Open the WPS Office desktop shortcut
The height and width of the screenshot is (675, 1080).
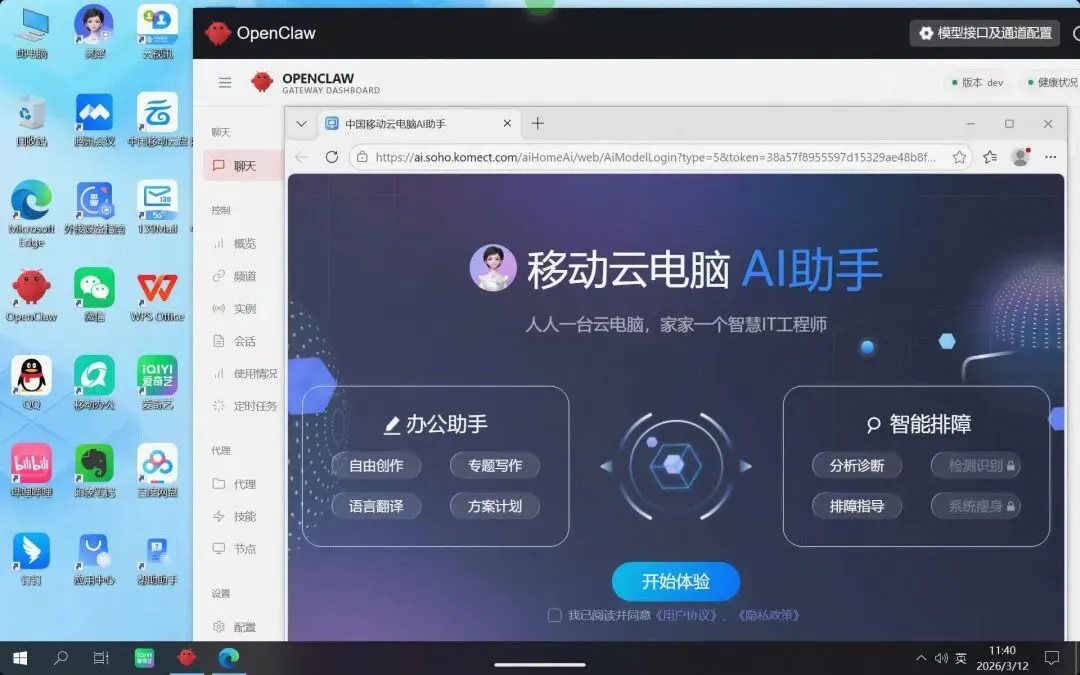pos(158,295)
